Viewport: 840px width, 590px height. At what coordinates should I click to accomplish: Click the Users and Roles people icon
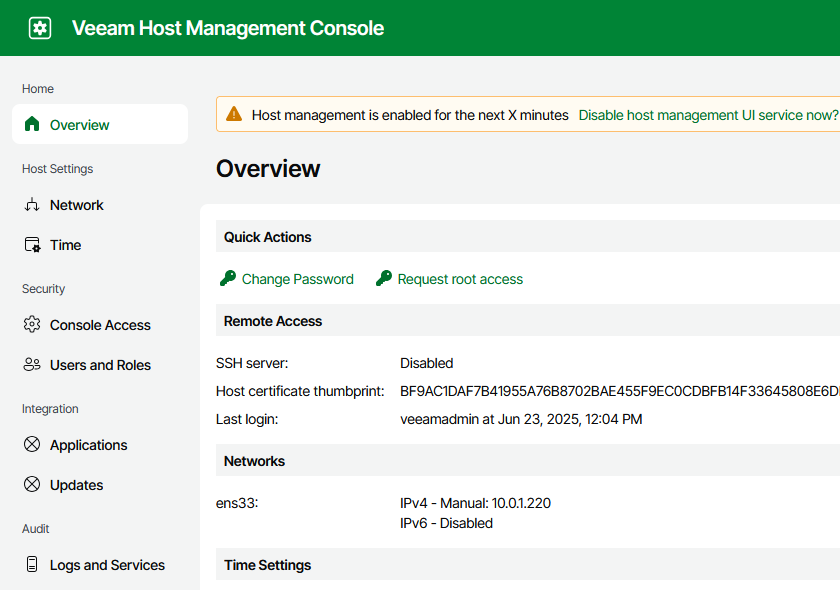(x=34, y=364)
